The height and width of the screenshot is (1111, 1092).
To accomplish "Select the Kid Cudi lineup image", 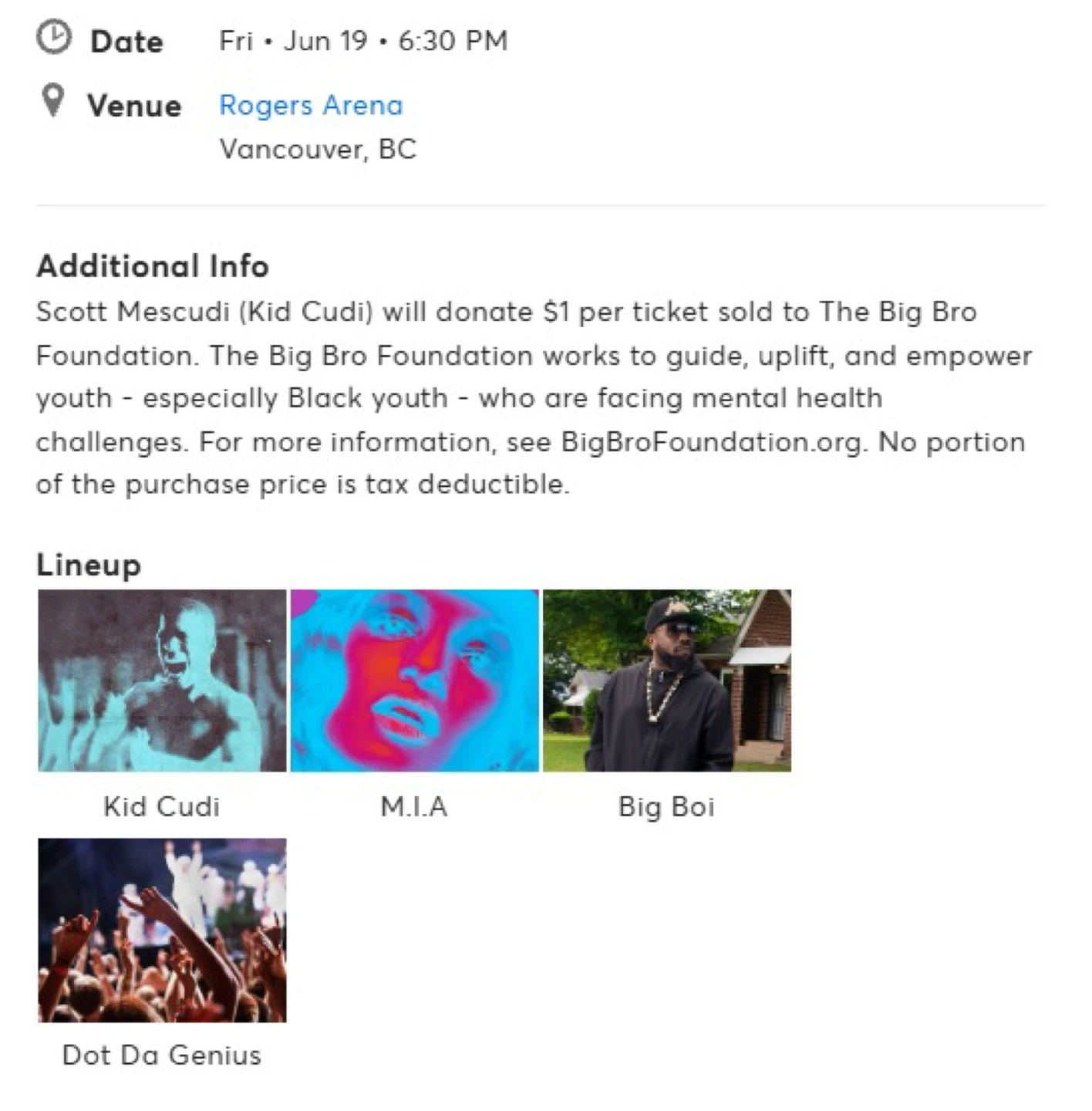I will (162, 680).
